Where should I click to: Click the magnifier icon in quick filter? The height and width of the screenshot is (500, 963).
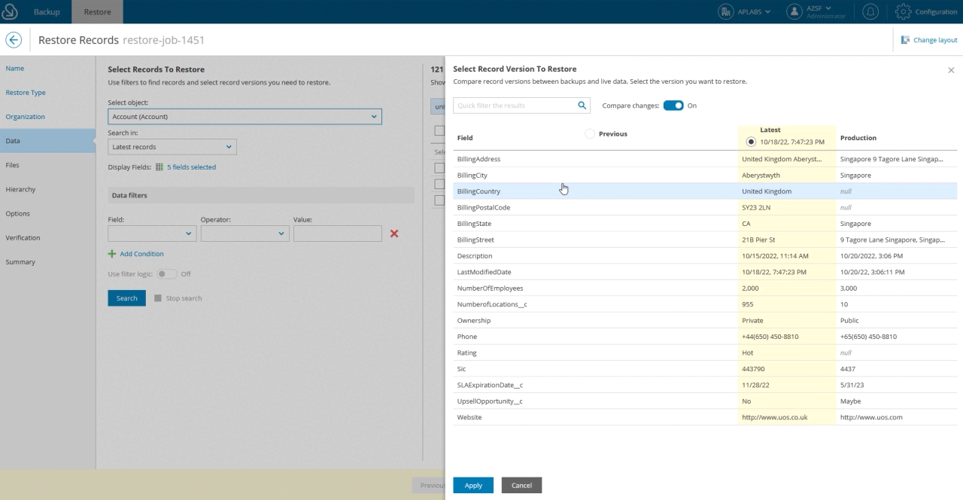pyautogui.click(x=582, y=106)
